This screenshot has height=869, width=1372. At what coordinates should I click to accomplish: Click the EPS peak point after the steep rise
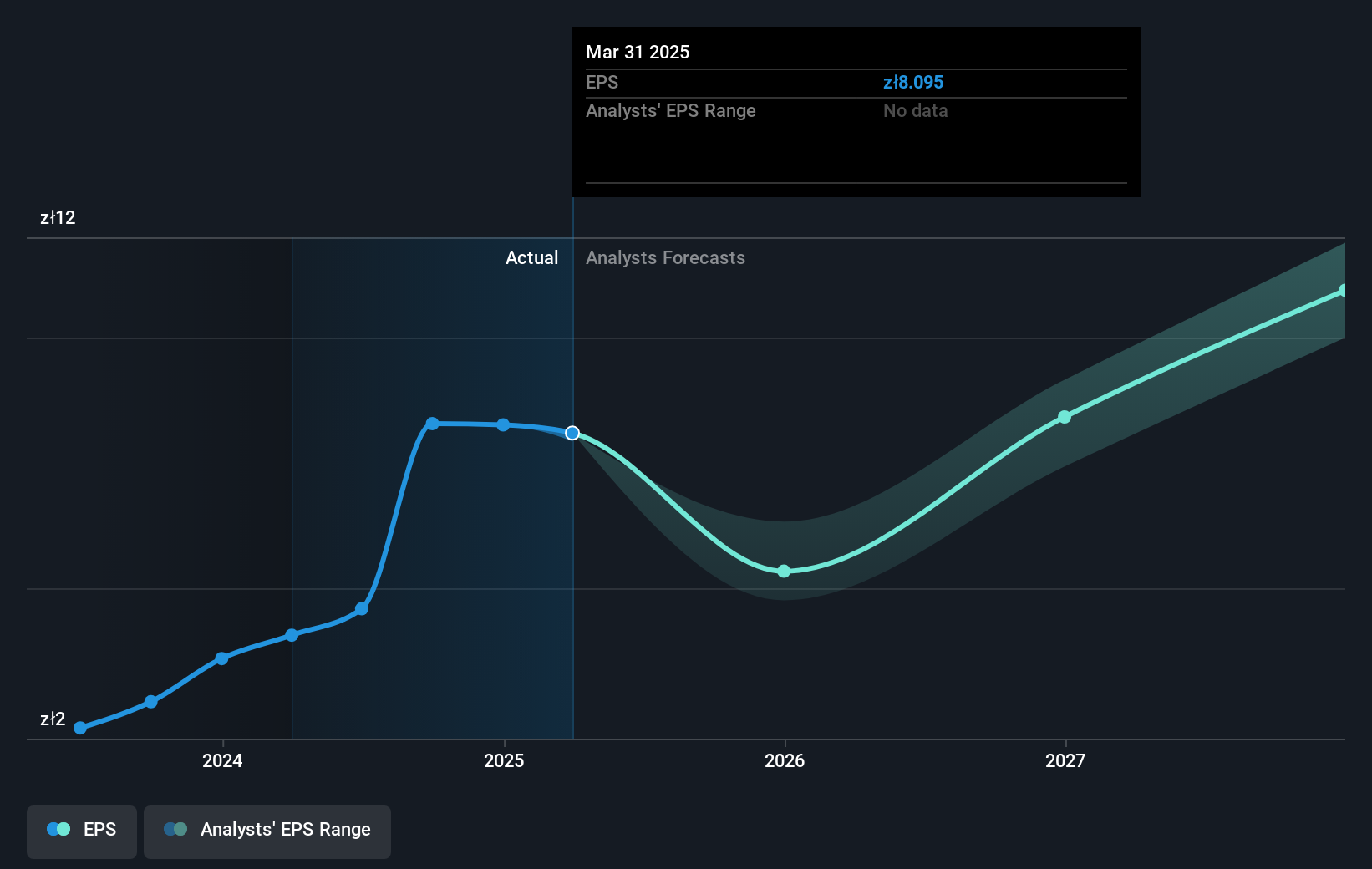[x=432, y=424]
